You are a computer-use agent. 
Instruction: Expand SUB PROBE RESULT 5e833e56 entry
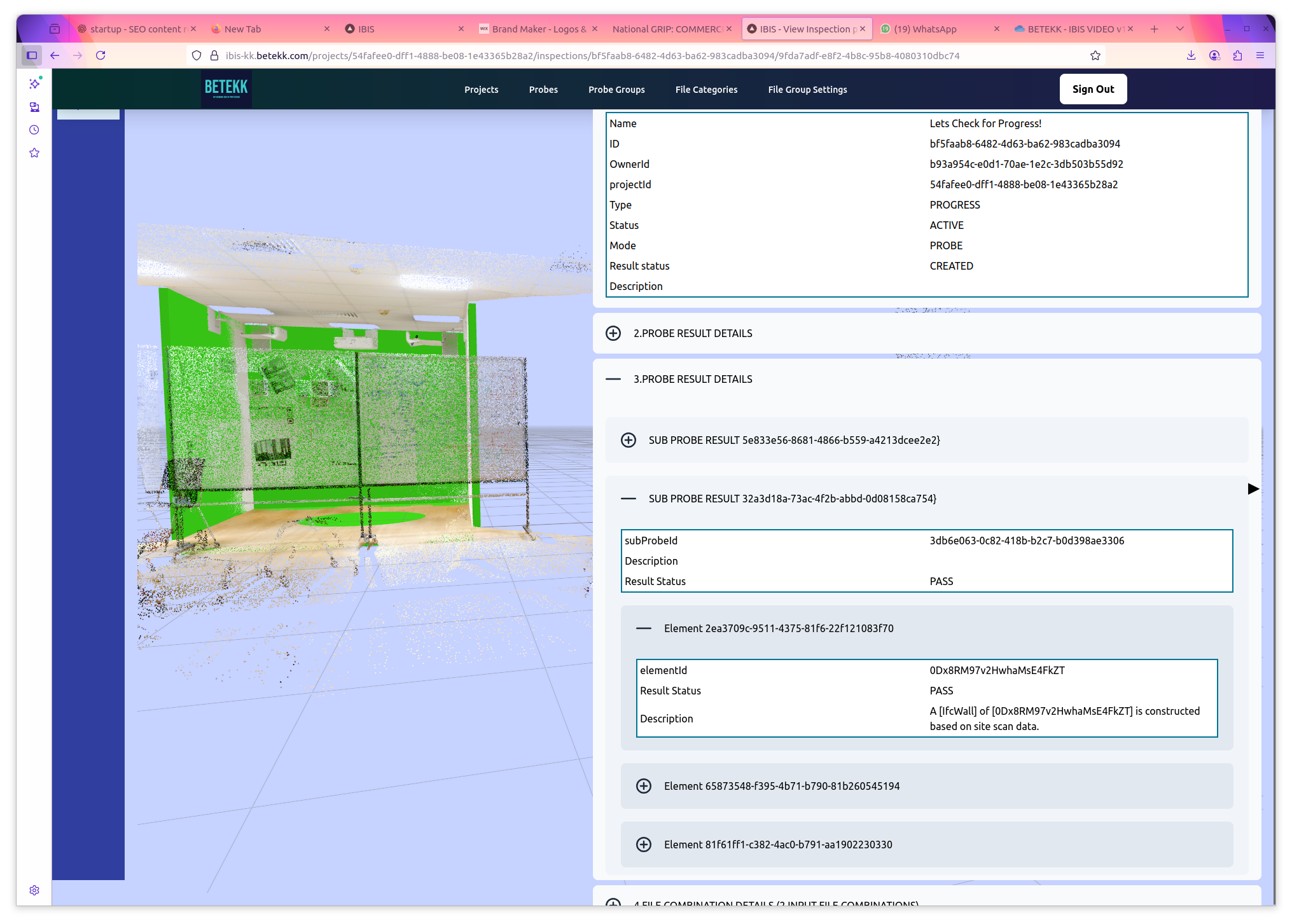pos(629,440)
